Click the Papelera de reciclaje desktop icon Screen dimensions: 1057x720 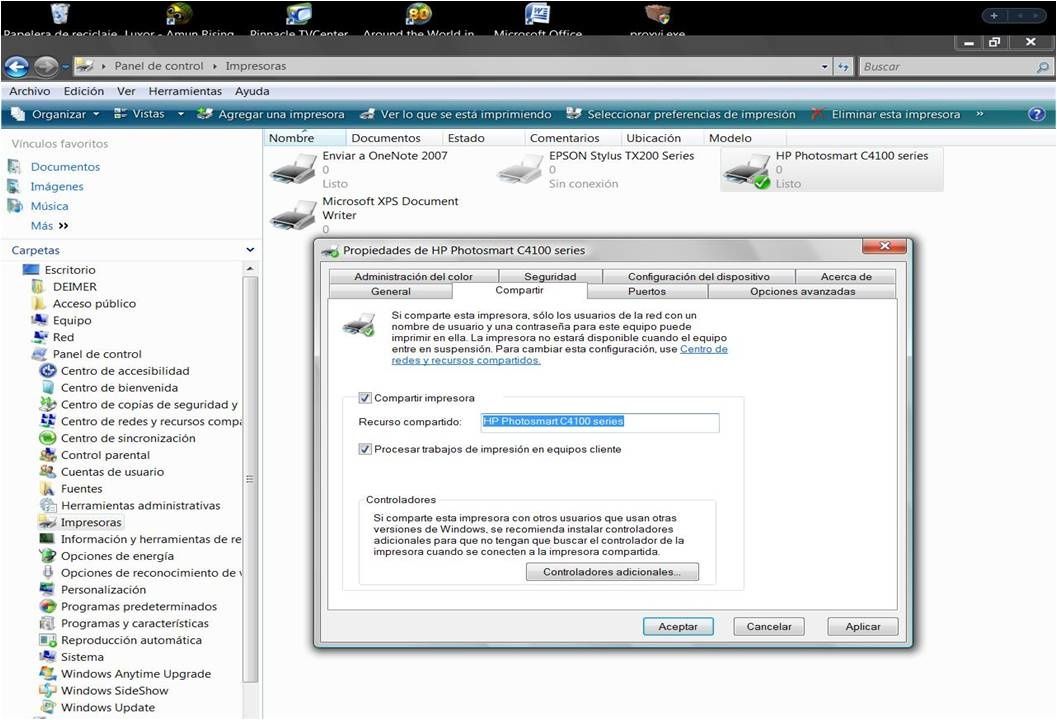(x=61, y=13)
